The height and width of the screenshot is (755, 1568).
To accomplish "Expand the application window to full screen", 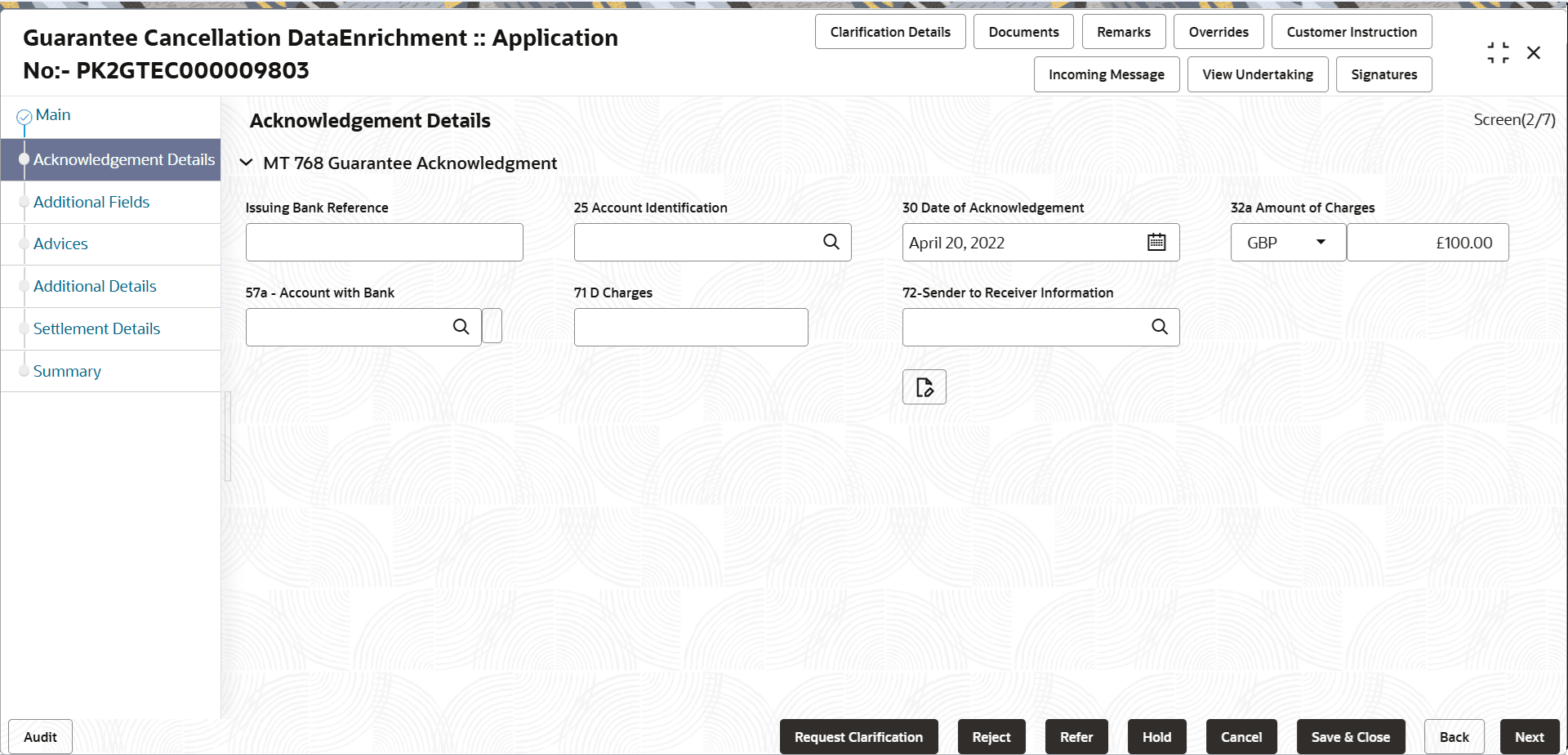I will point(1498,51).
